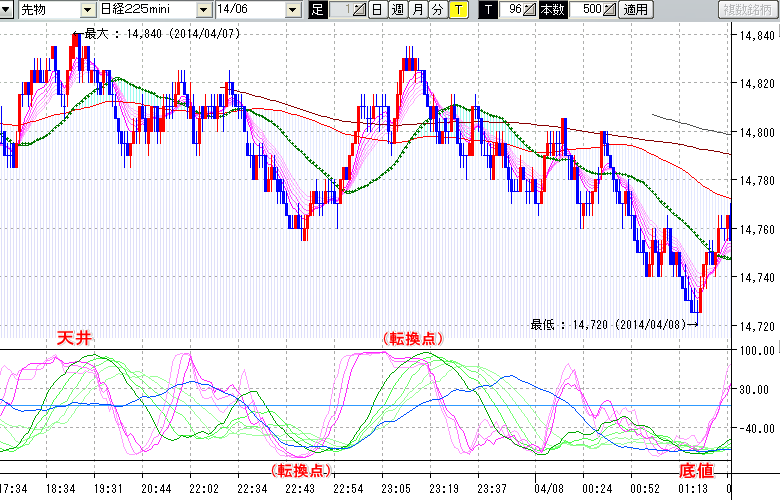Click the 複数銘柄 button at top right

(x=746, y=10)
